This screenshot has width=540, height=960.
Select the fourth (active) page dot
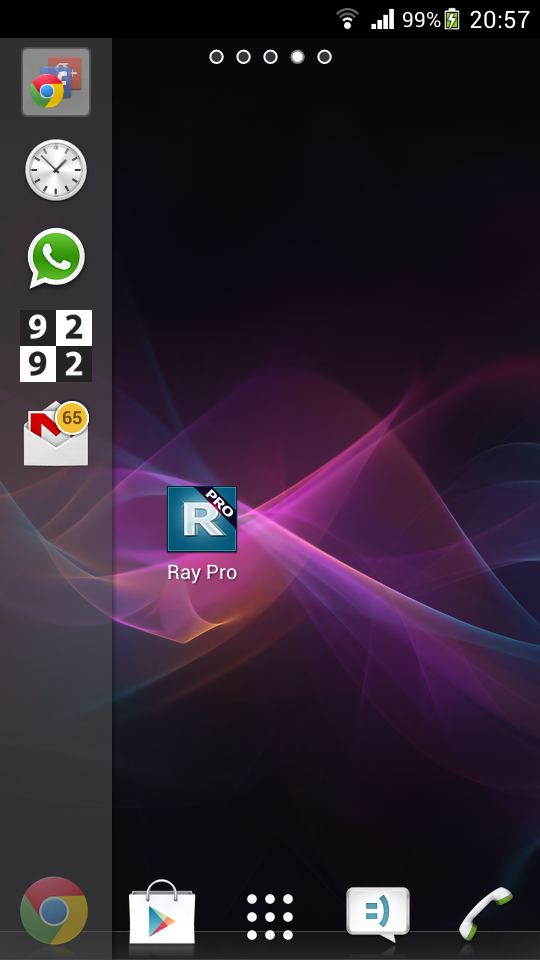[x=298, y=57]
